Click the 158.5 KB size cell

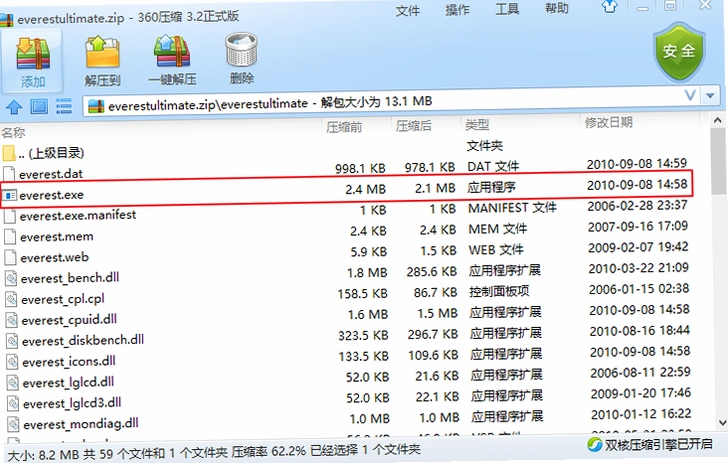click(x=363, y=293)
